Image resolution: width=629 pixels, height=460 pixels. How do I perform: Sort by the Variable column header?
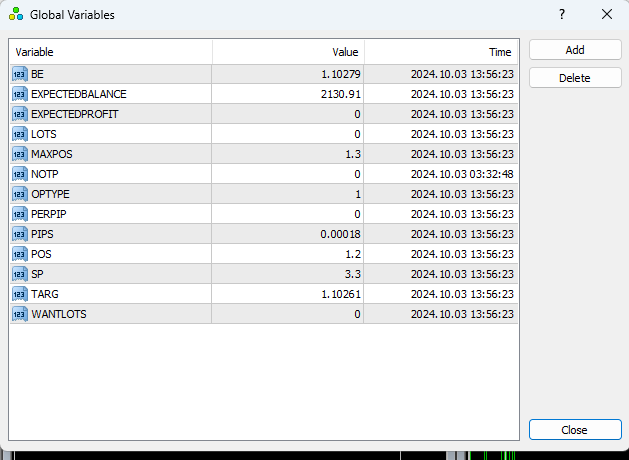point(111,52)
